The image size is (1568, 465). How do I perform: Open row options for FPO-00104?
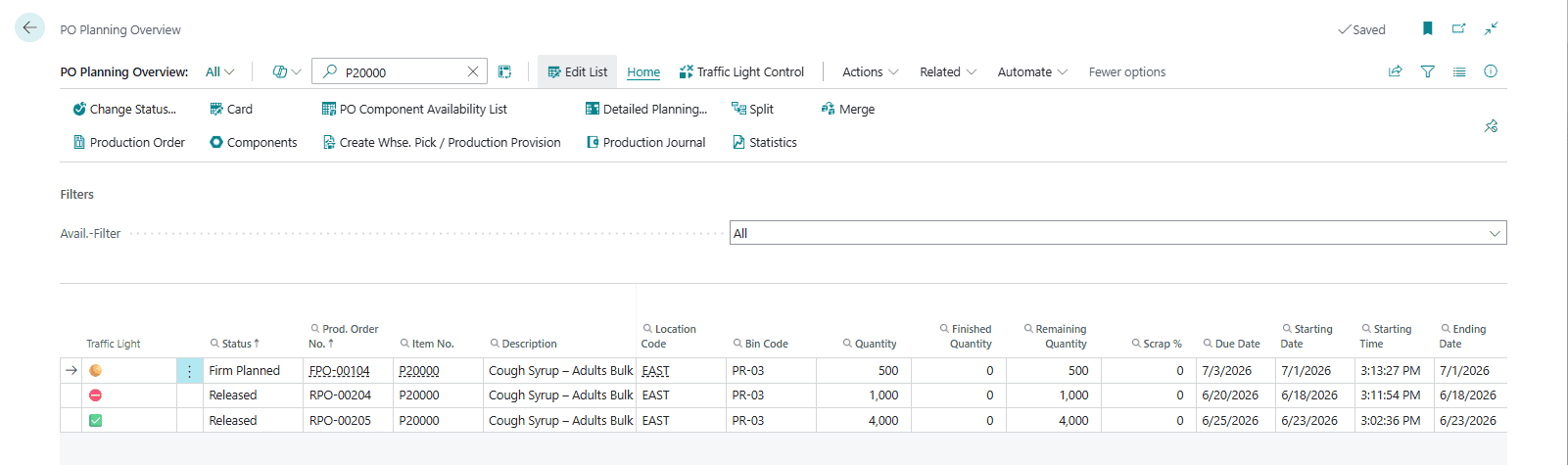190,371
